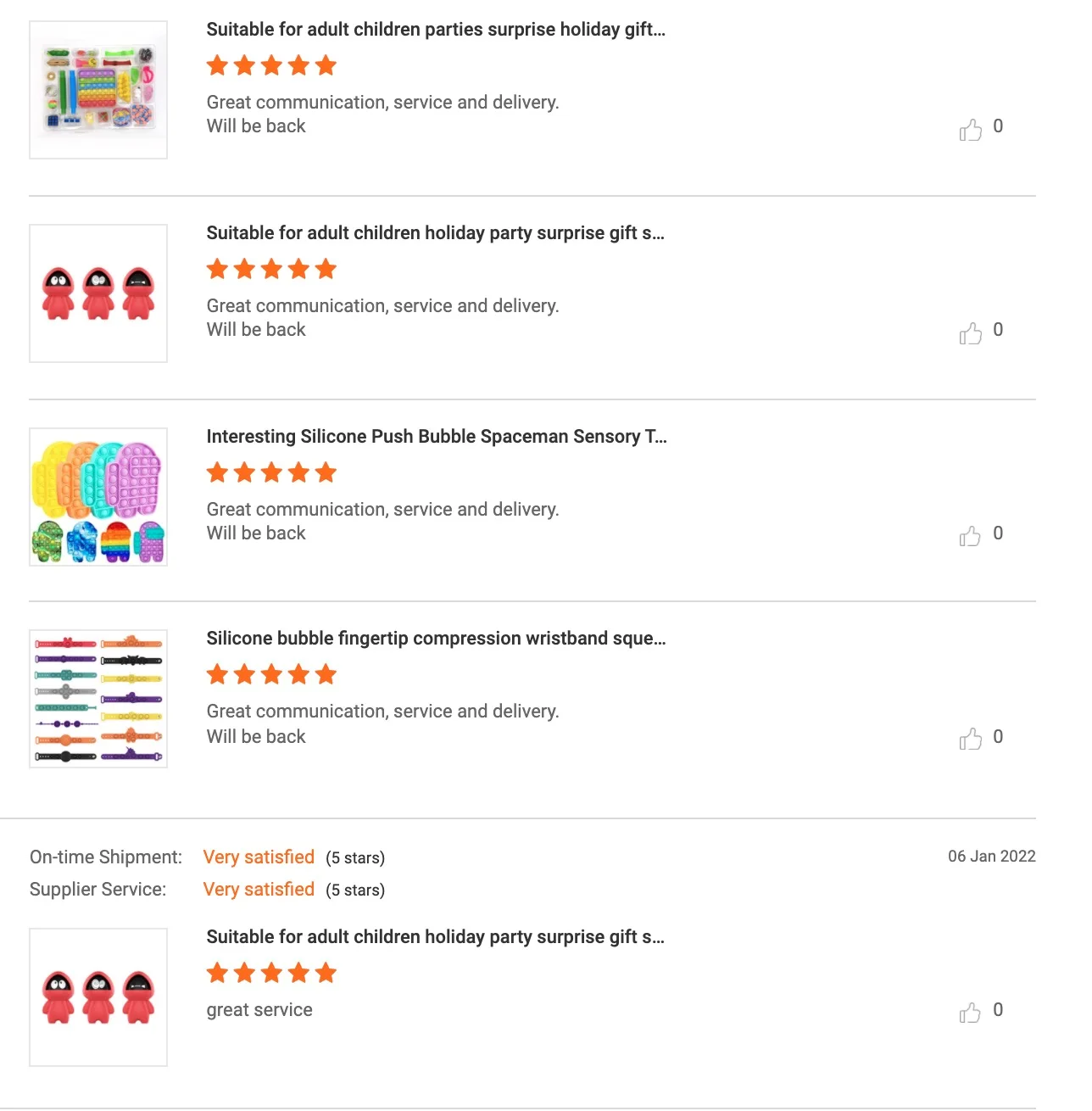Click the 06 Jan 2022 review date
The width and height of the screenshot is (1092, 1111).
coord(991,857)
